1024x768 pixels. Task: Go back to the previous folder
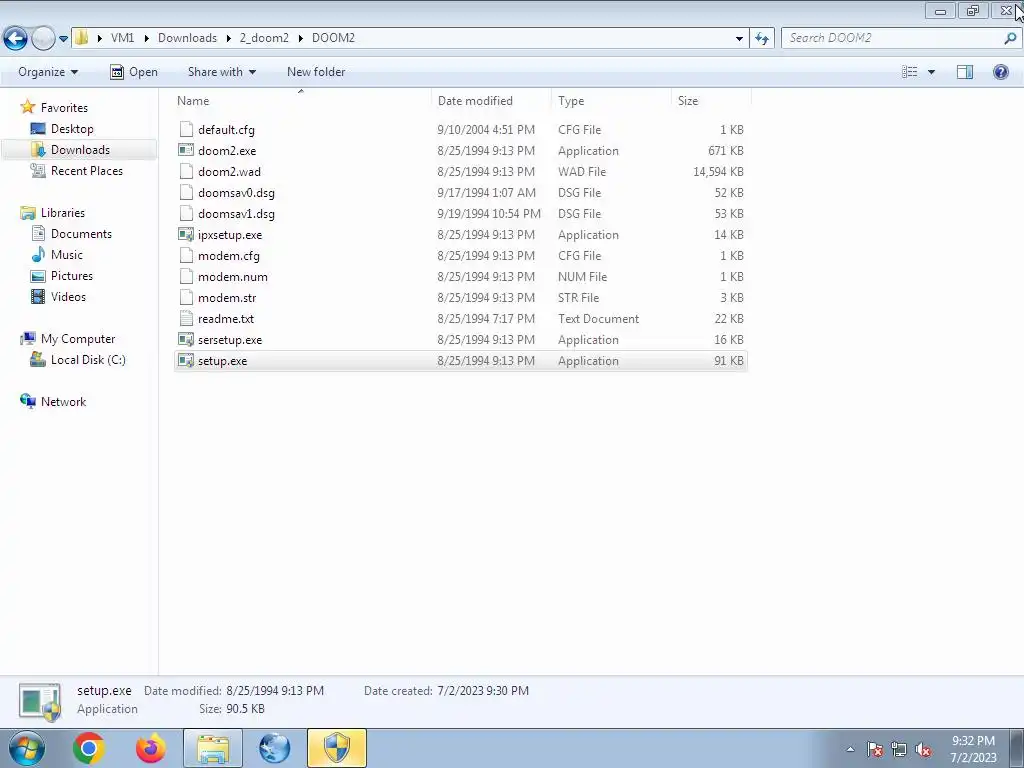(x=16, y=38)
